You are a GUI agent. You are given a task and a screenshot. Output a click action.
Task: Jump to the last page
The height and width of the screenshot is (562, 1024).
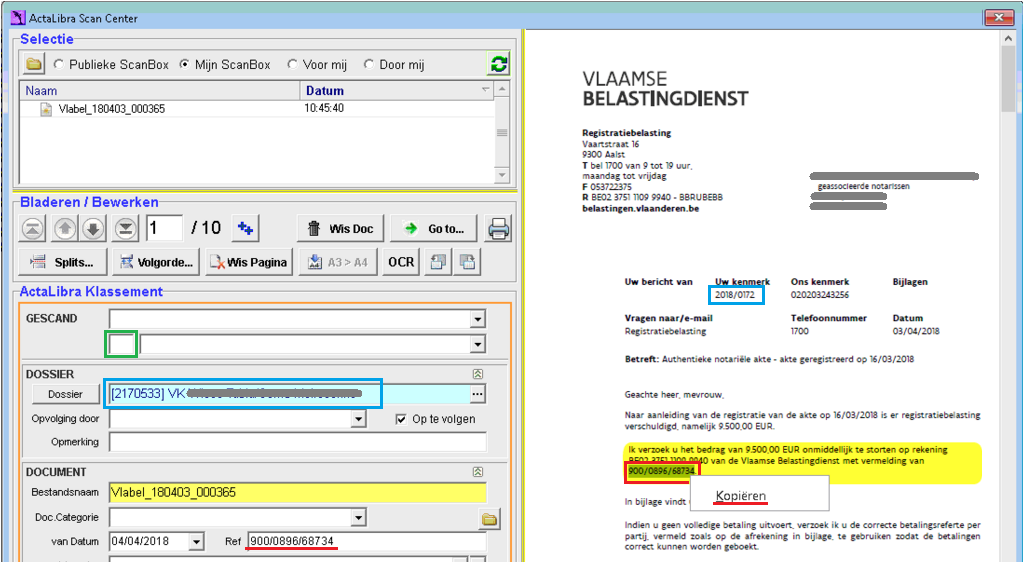[126, 228]
